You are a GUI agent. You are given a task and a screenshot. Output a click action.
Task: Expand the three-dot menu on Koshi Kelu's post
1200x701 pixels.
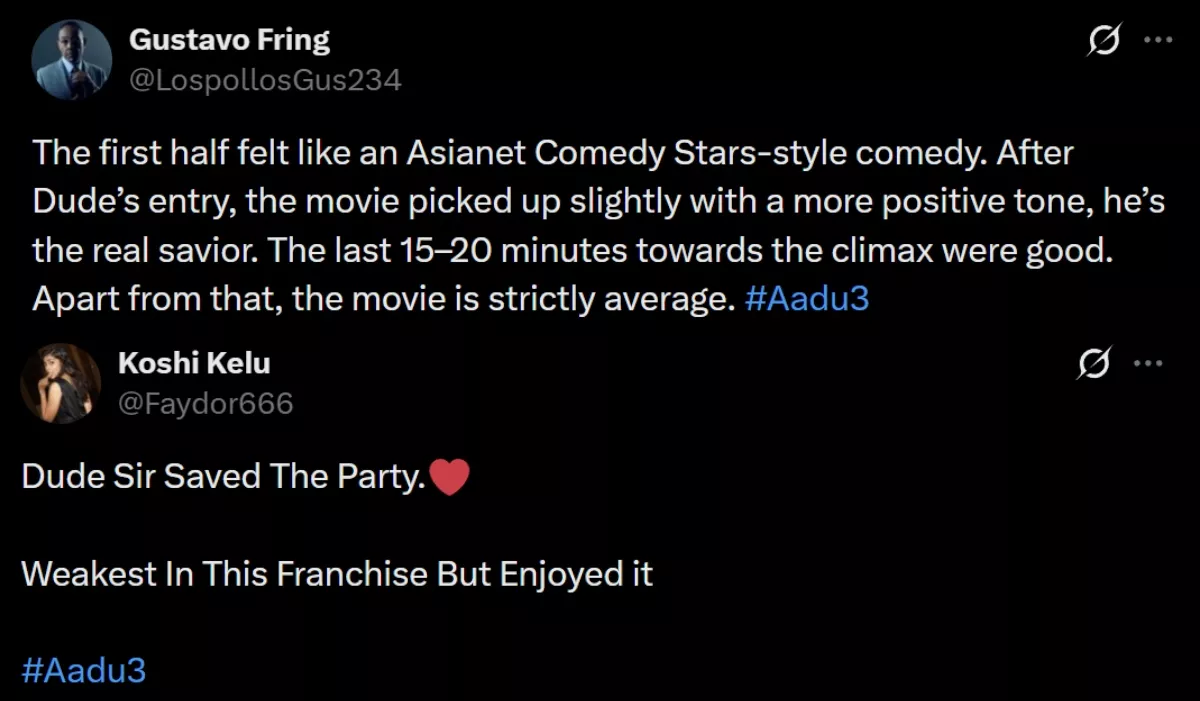[1148, 363]
